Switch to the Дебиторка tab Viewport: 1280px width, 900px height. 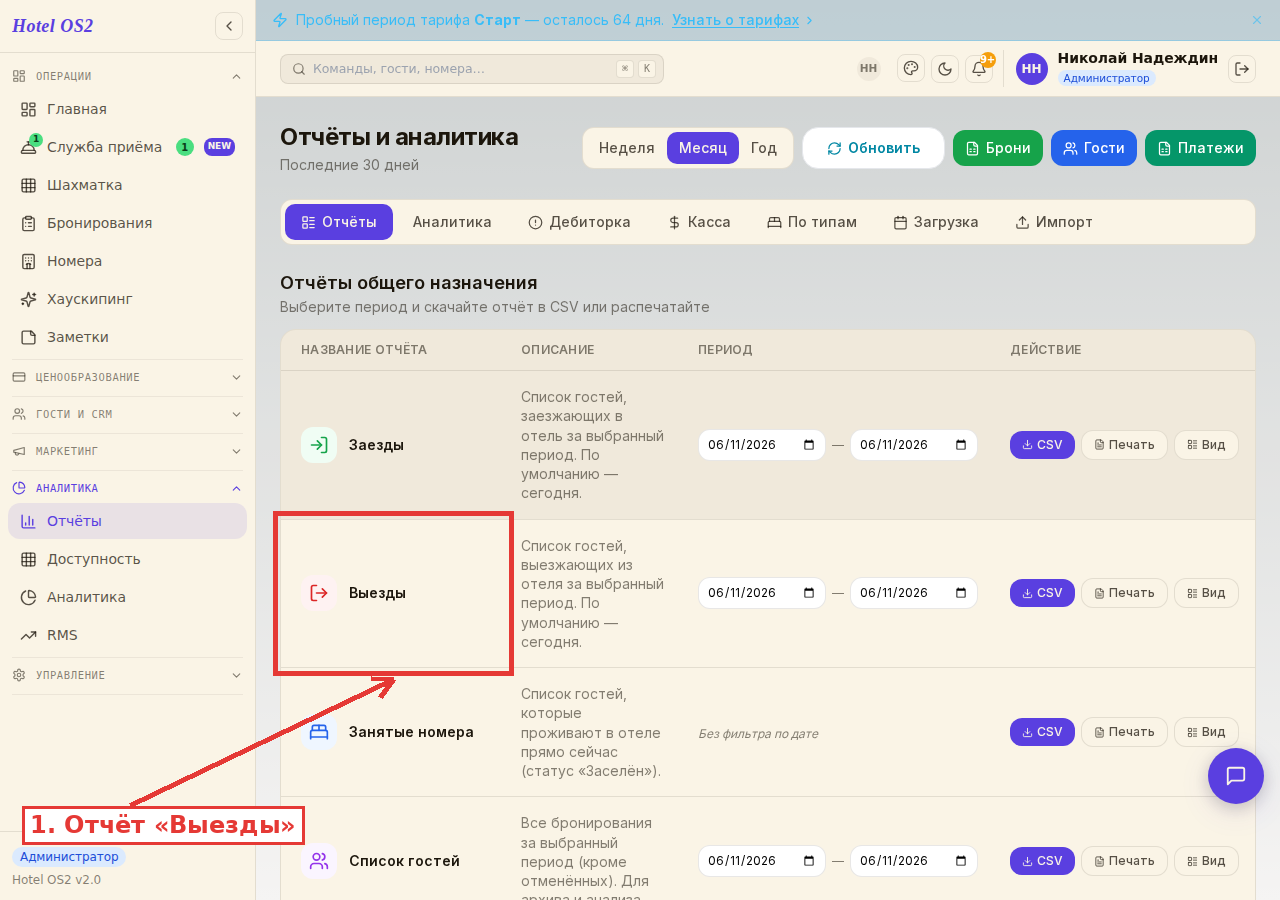[x=579, y=222]
